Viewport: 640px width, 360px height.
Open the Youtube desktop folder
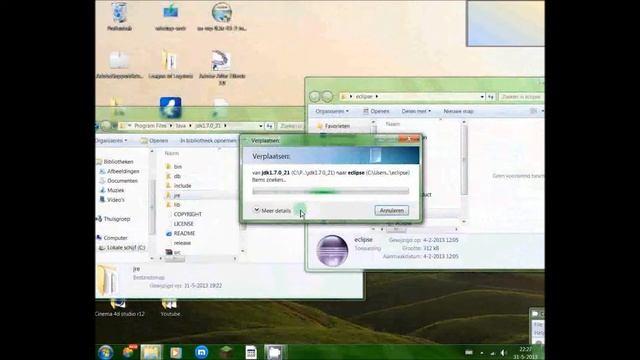[170, 307]
